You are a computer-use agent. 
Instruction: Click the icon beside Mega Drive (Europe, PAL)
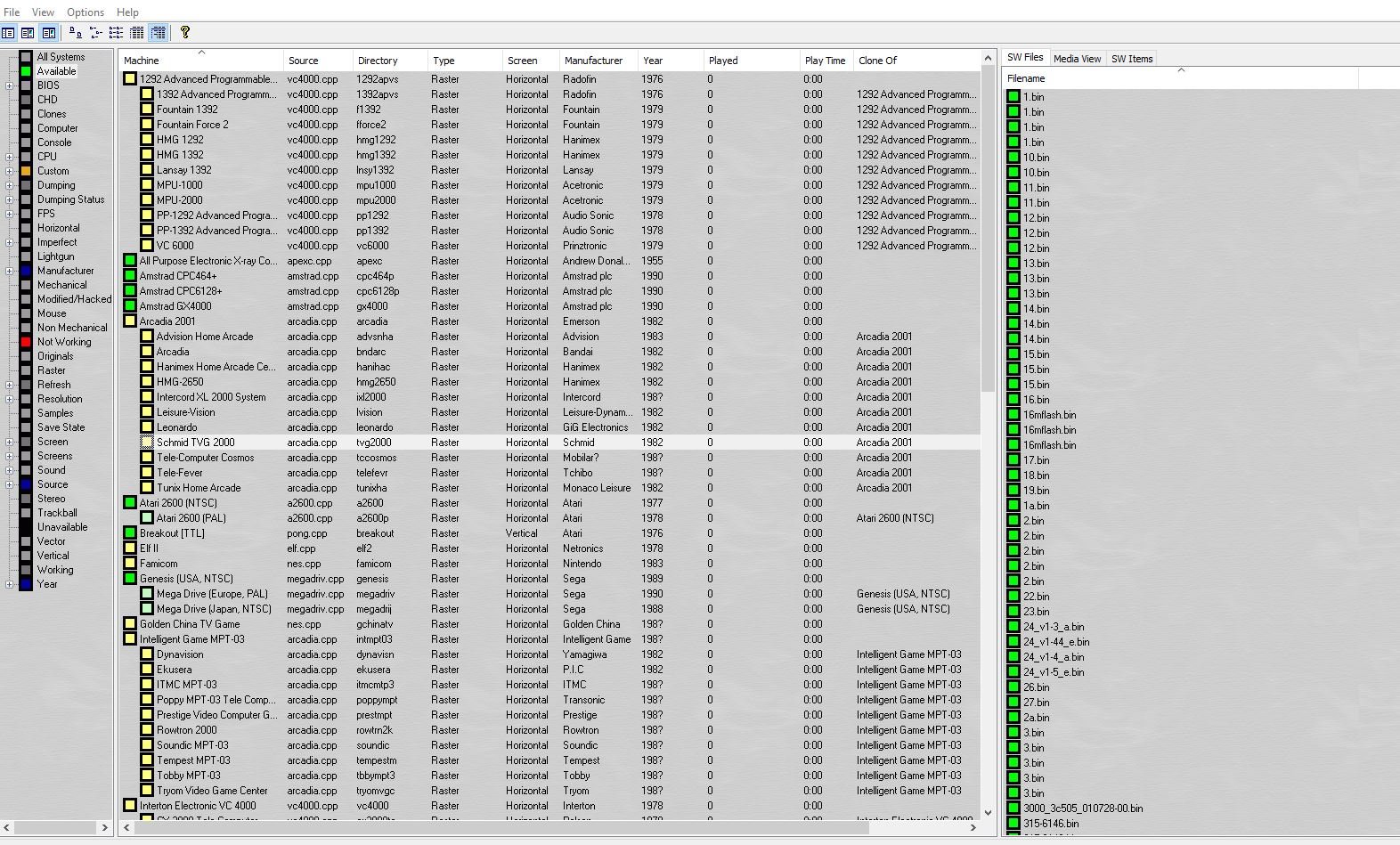click(147, 594)
